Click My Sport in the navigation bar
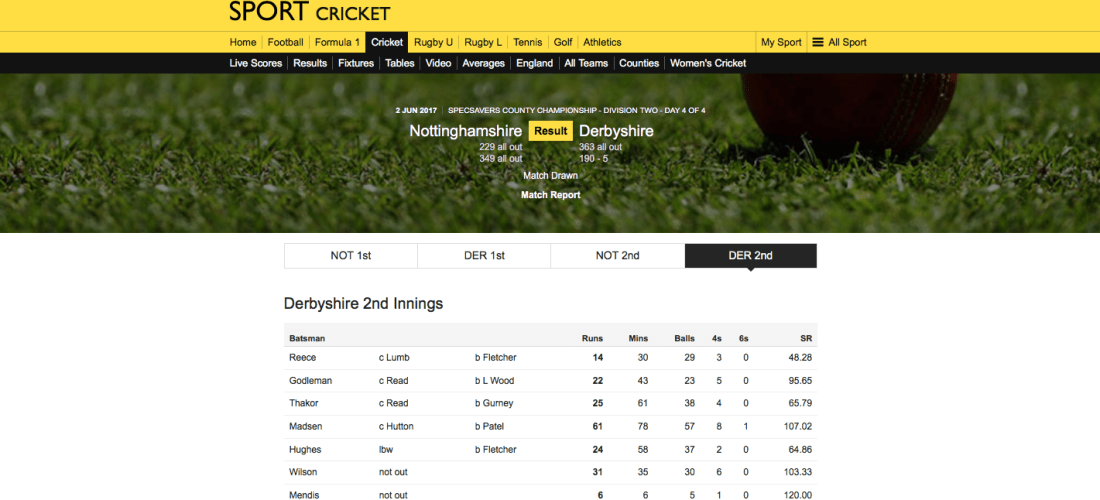 tap(781, 42)
